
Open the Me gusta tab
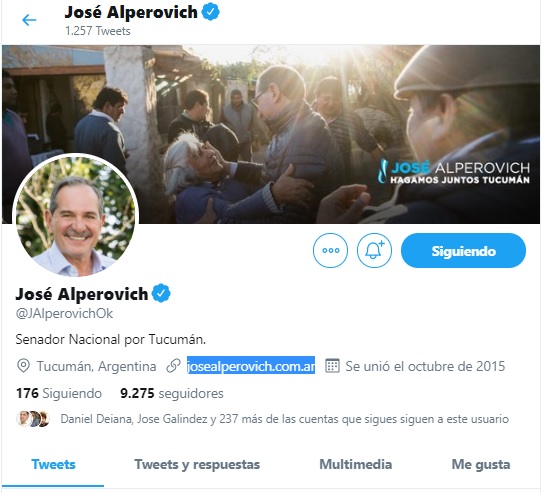click(481, 464)
